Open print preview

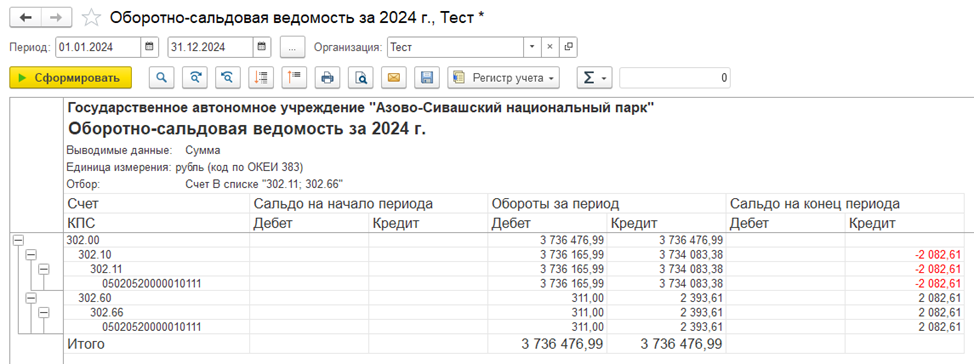pyautogui.click(x=360, y=78)
